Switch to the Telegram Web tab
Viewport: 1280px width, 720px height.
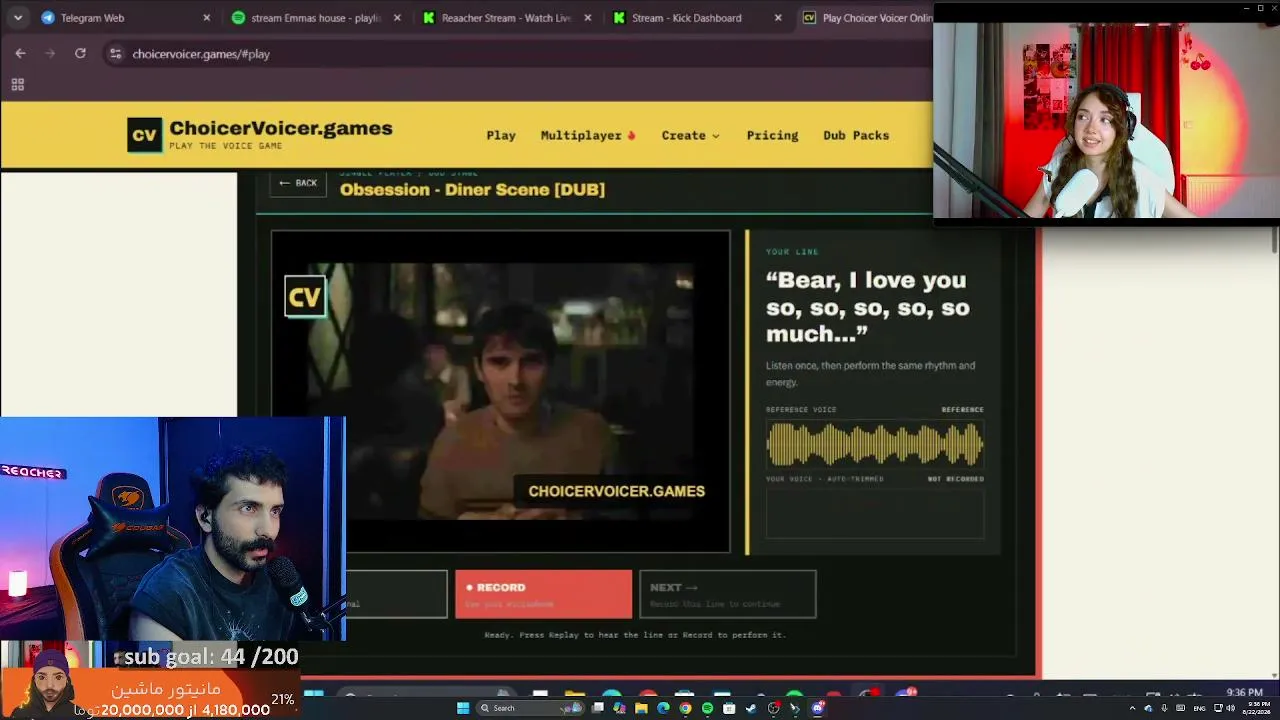[x=125, y=18]
